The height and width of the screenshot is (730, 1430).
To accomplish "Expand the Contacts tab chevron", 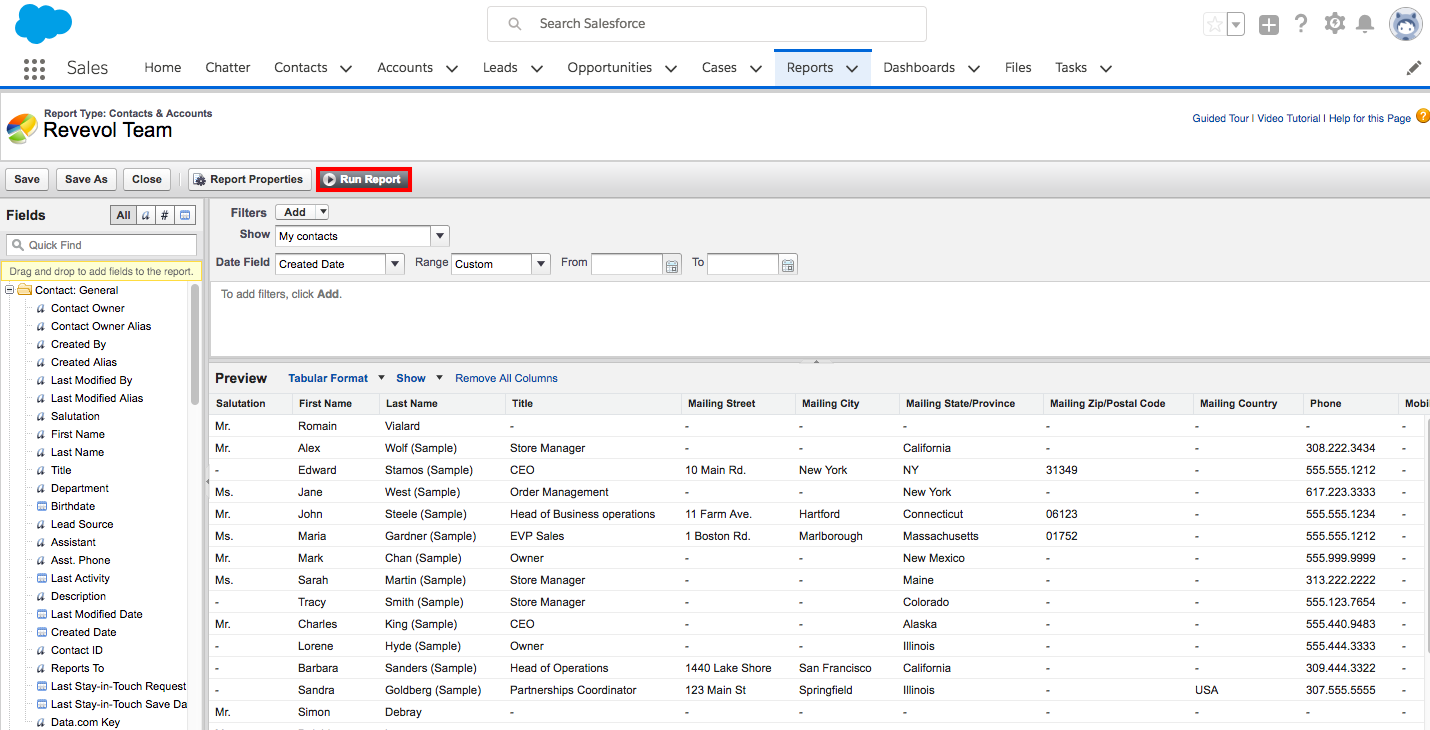I will click(346, 69).
